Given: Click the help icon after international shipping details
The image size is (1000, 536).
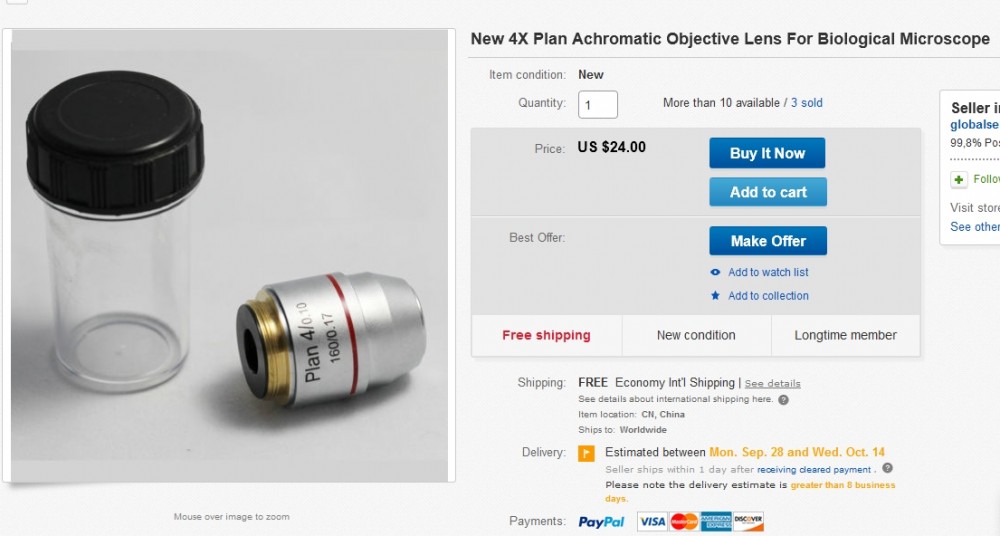Looking at the screenshot, I should pos(783,400).
